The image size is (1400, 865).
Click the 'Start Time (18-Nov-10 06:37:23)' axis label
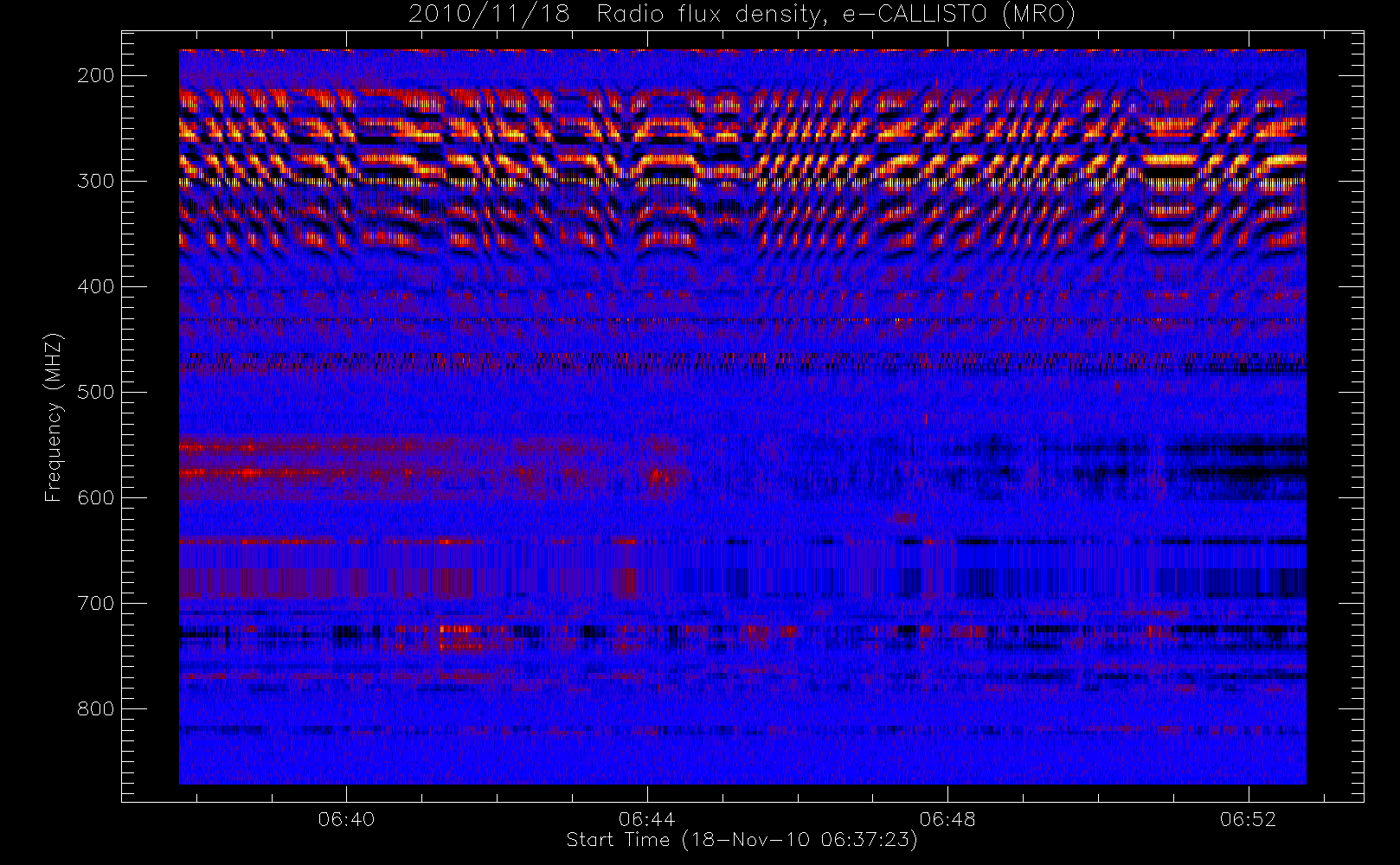click(x=742, y=839)
